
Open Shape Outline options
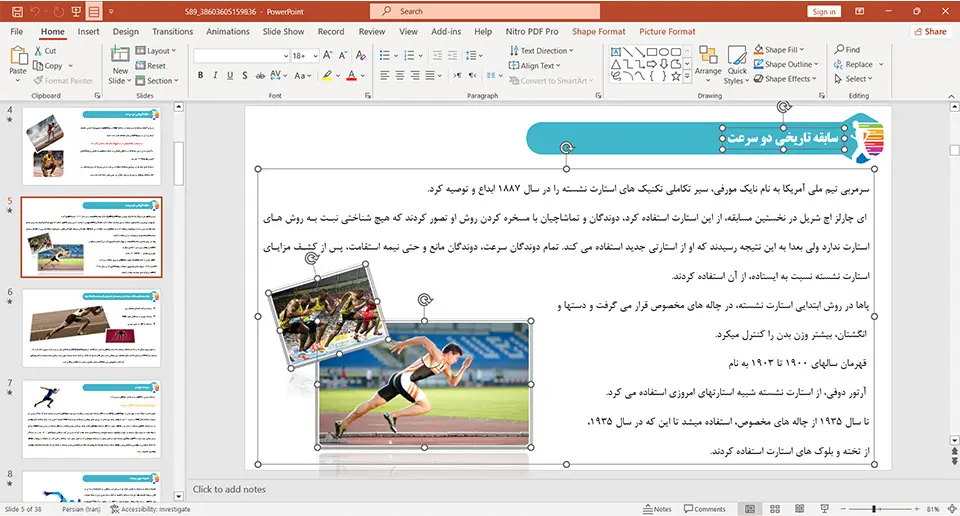[786, 64]
